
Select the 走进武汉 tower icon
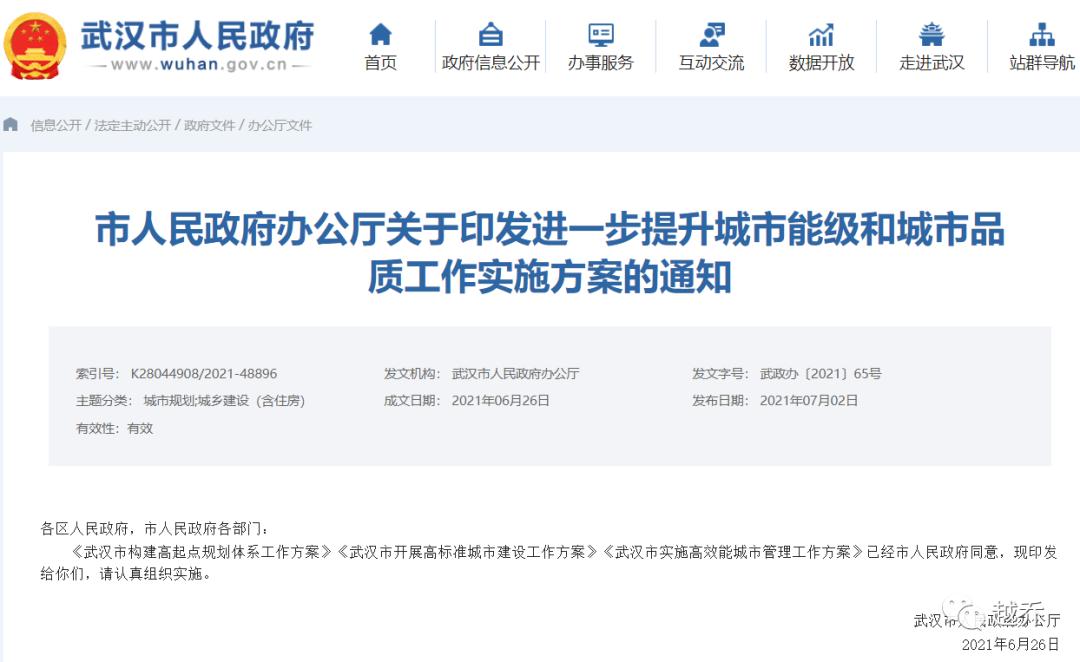click(930, 32)
